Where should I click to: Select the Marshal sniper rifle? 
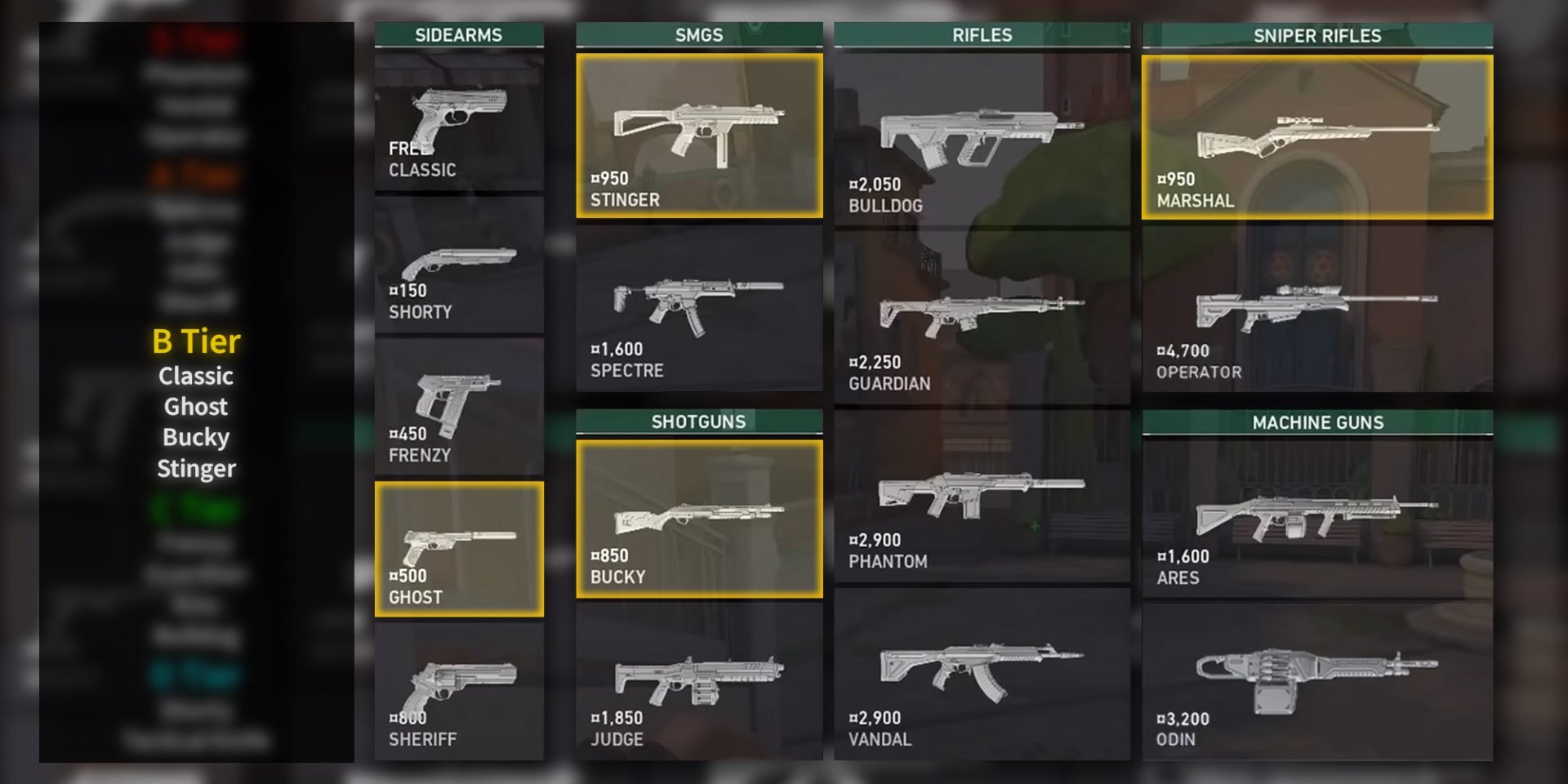click(x=1317, y=136)
